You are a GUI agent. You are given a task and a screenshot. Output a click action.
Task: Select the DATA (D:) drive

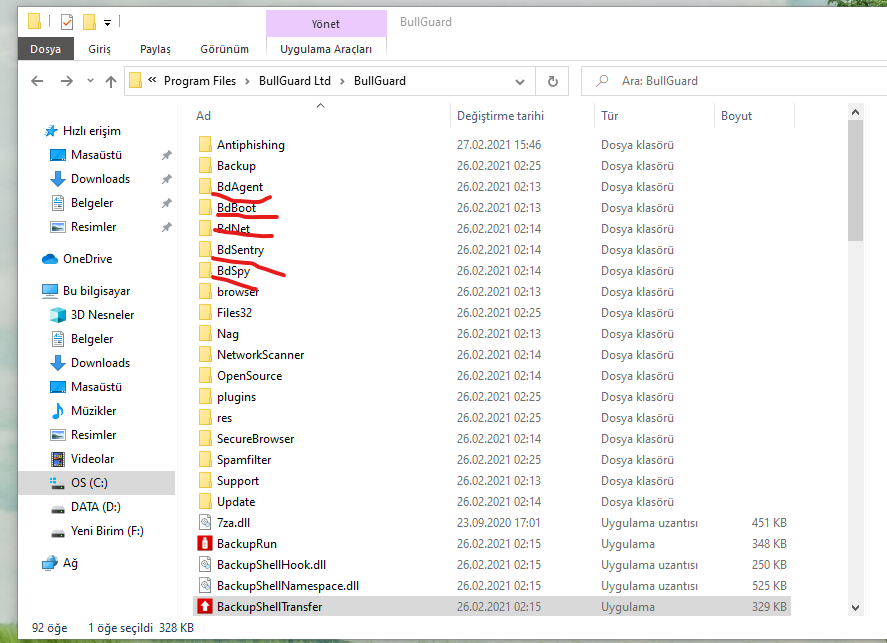tap(96, 507)
